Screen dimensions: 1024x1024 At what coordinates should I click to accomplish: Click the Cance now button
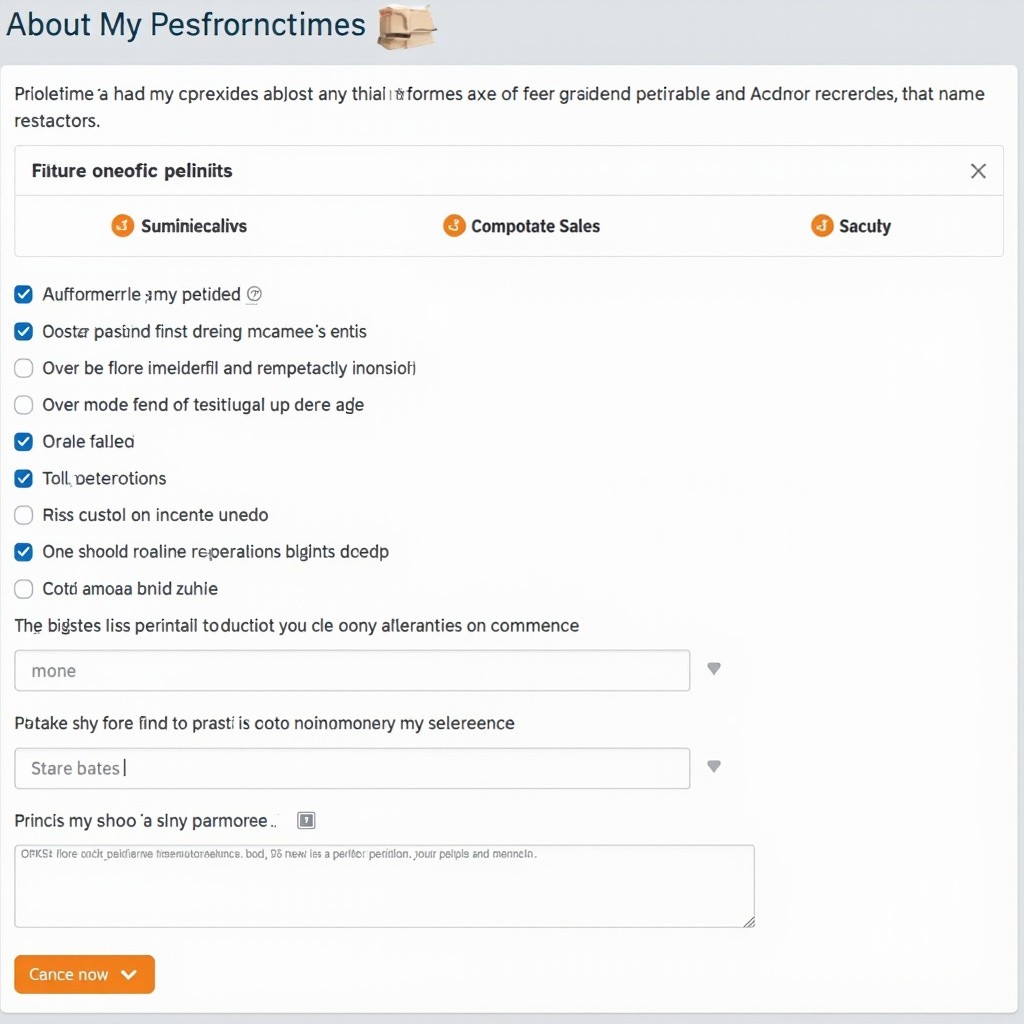coord(84,974)
